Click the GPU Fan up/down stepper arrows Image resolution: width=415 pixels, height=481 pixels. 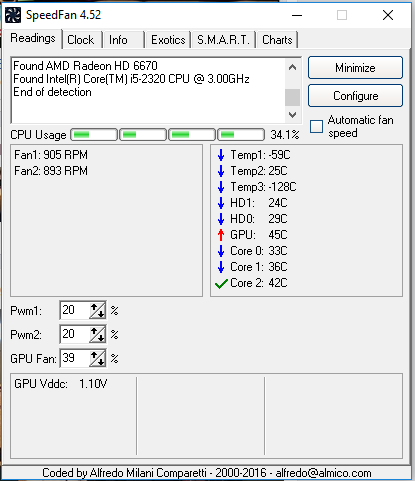pos(97,358)
